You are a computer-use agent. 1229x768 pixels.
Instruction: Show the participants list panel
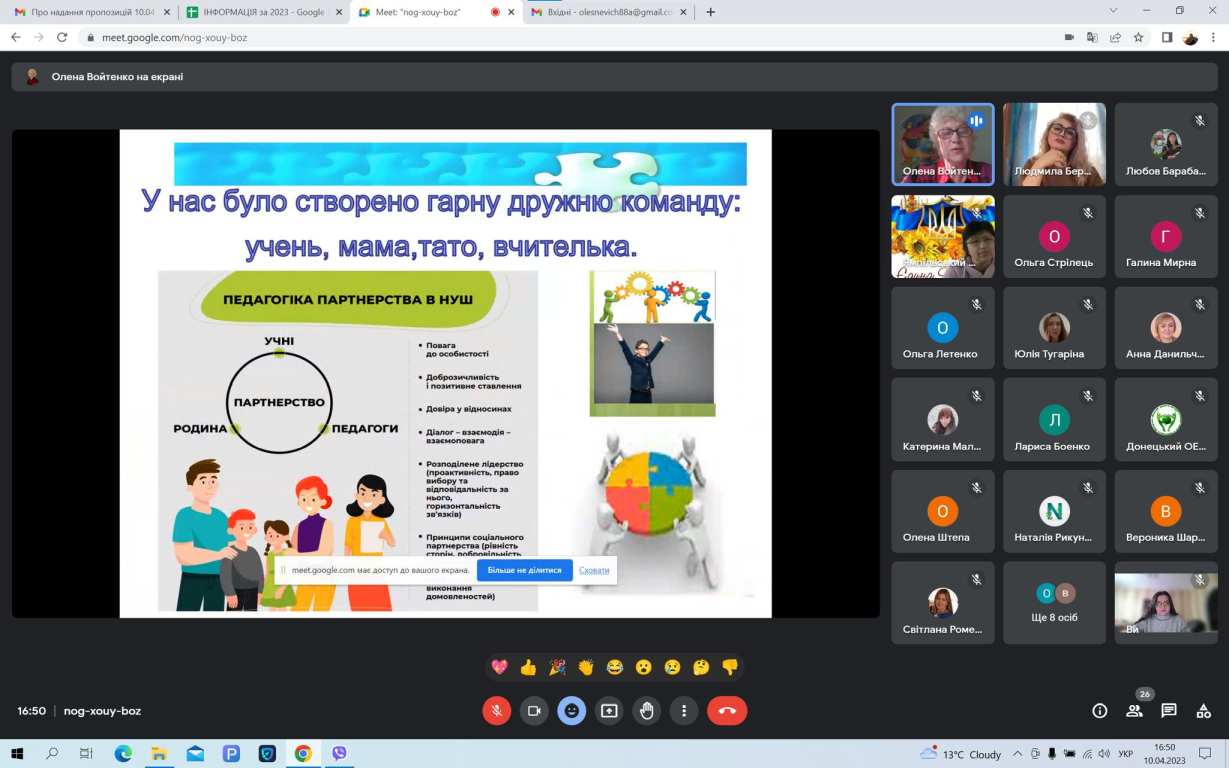[1134, 711]
